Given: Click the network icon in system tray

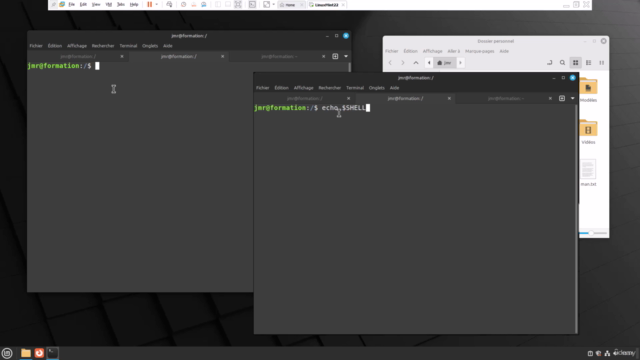Looking at the screenshot, I should tap(607, 353).
